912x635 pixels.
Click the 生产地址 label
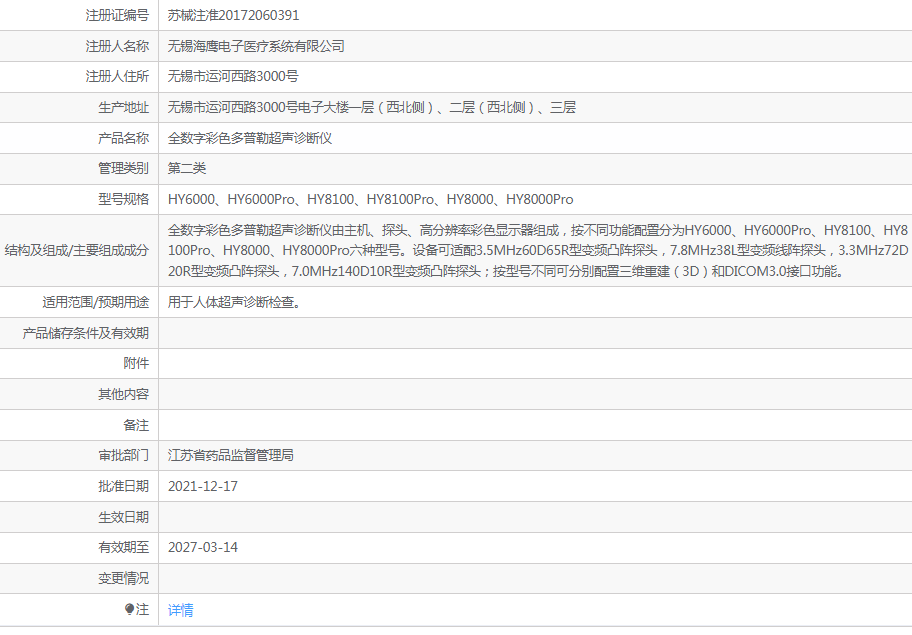[x=123, y=107]
